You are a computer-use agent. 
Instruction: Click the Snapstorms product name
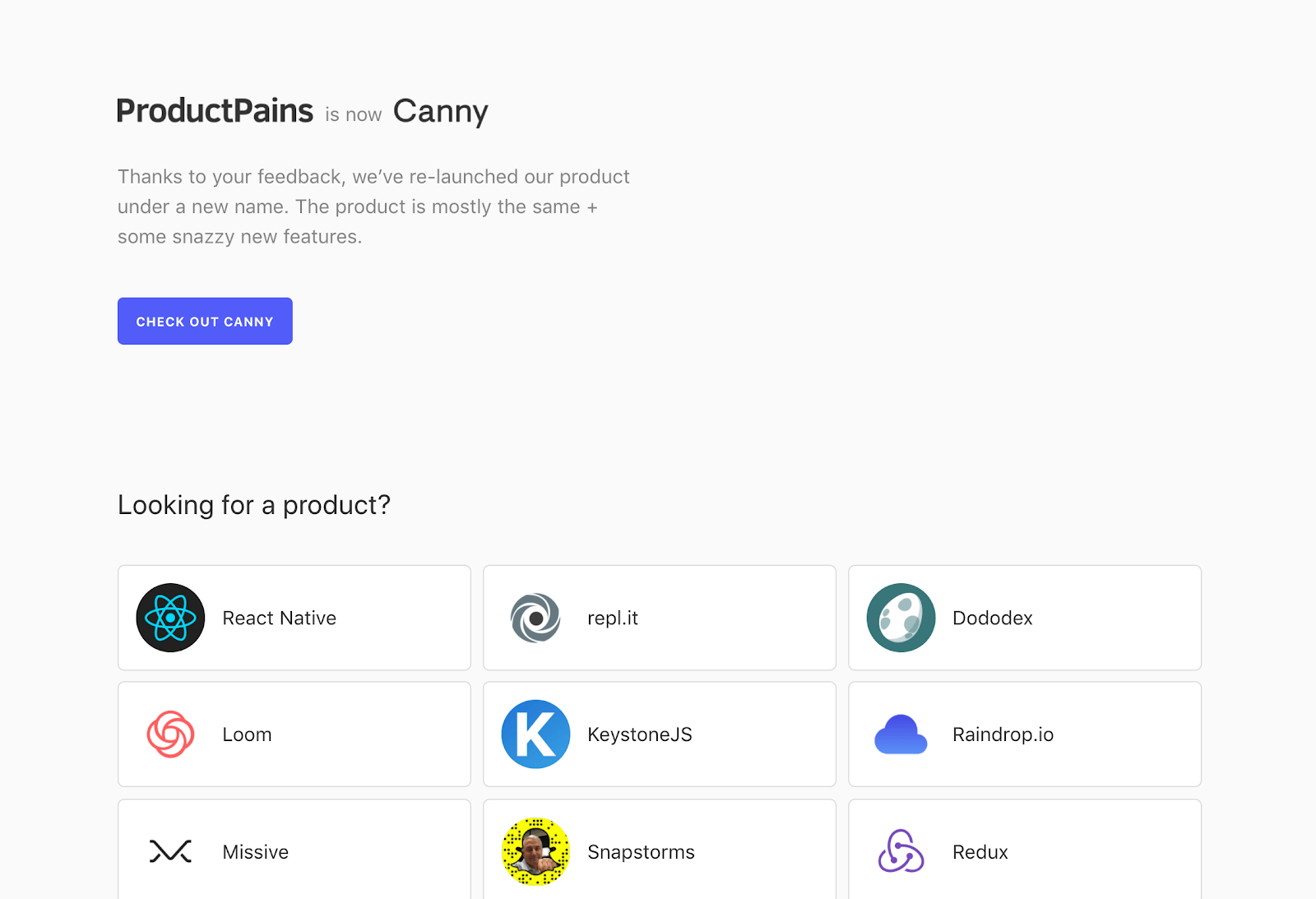(x=642, y=852)
